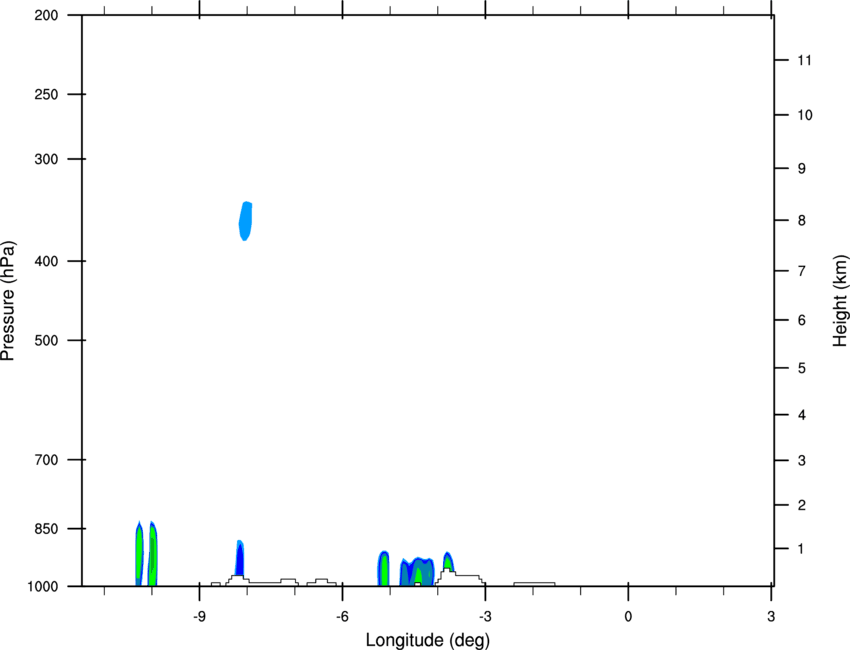
Task: Click the 2 km height label
Action: click(x=802, y=505)
